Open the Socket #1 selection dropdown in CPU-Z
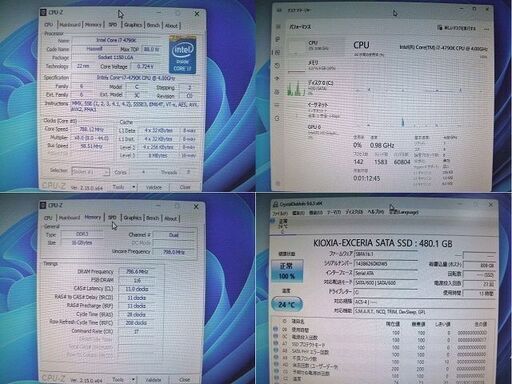The width and height of the screenshot is (512, 384). [x=90, y=172]
